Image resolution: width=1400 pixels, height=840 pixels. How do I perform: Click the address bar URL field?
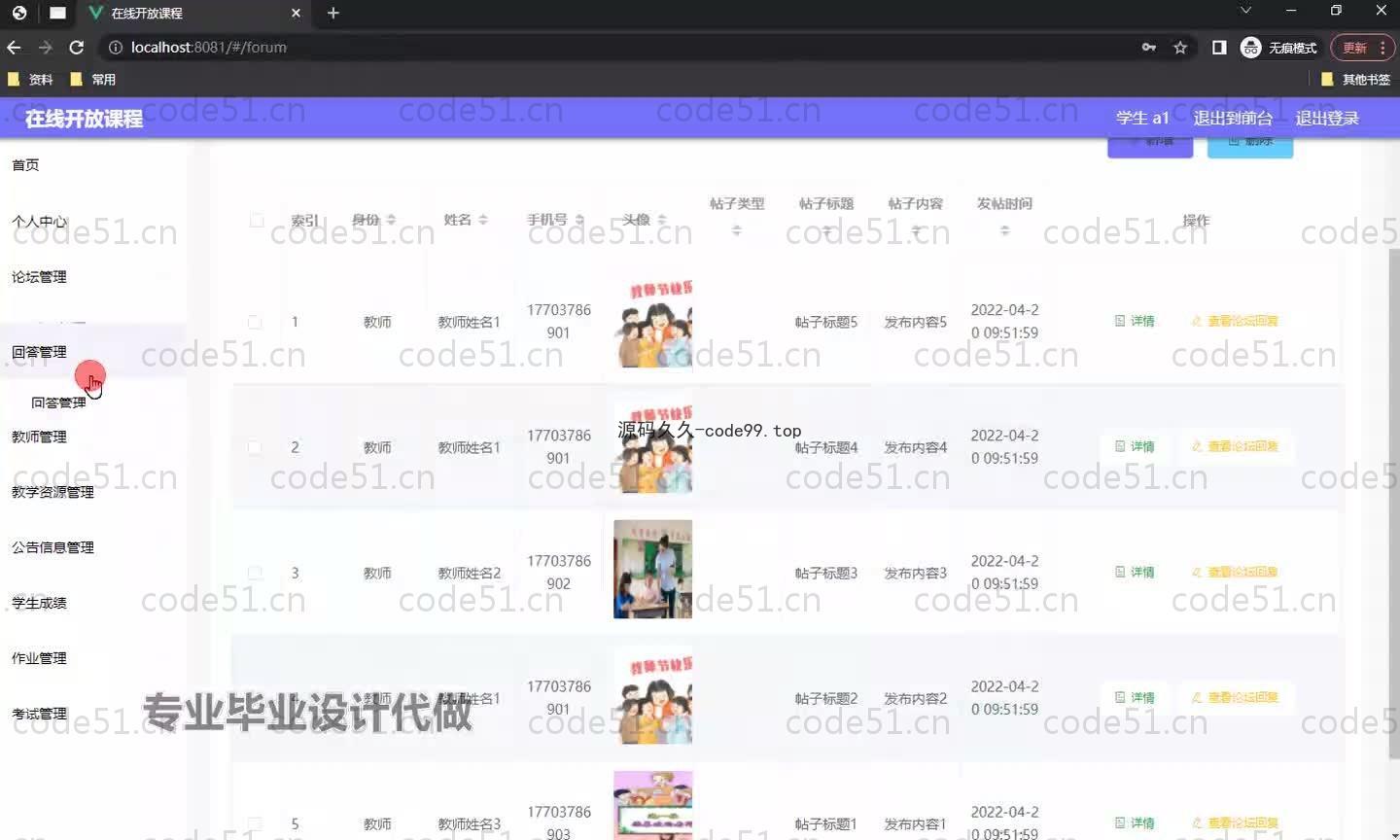coord(622,47)
